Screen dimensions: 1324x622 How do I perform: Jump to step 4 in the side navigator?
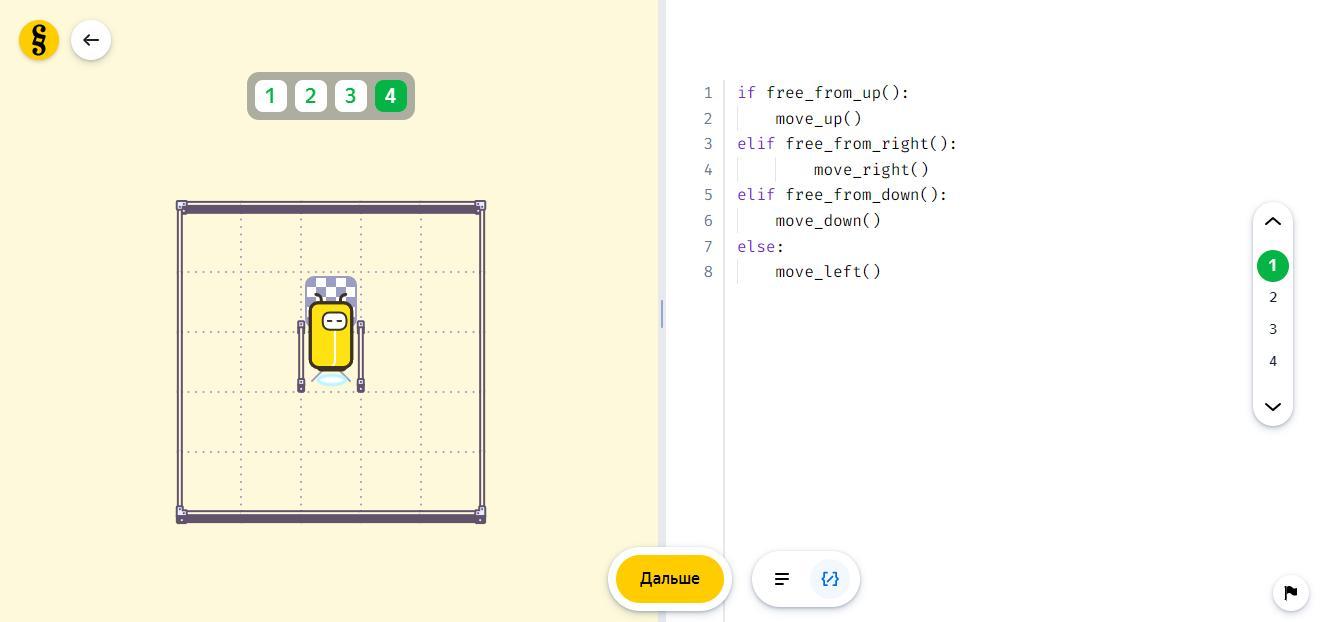pos(1272,361)
